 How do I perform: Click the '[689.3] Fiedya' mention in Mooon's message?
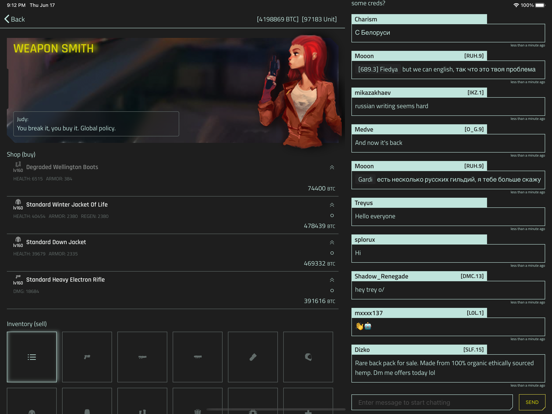coord(378,69)
